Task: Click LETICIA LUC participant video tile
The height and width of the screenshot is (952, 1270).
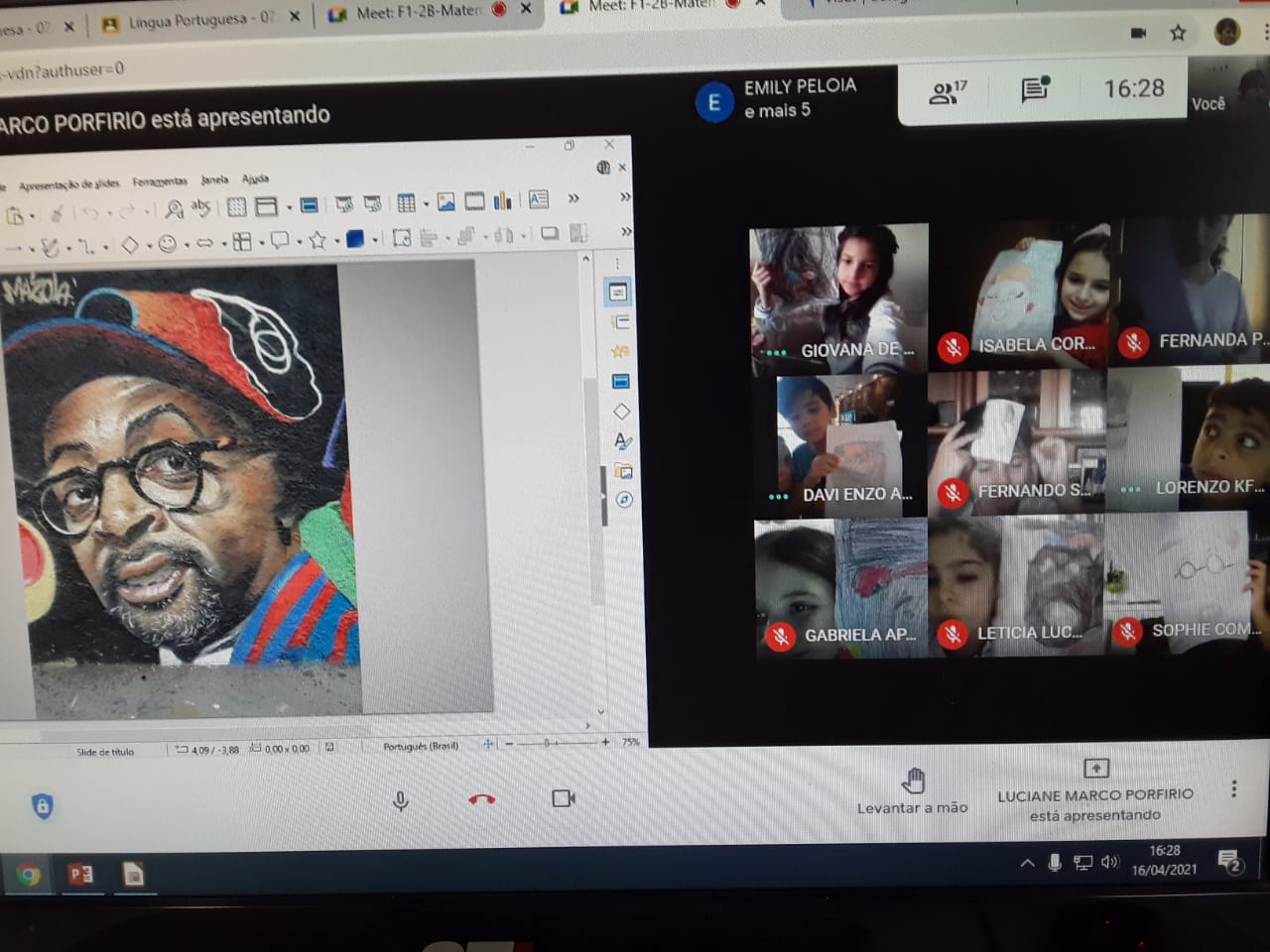Action: [x=1017, y=585]
